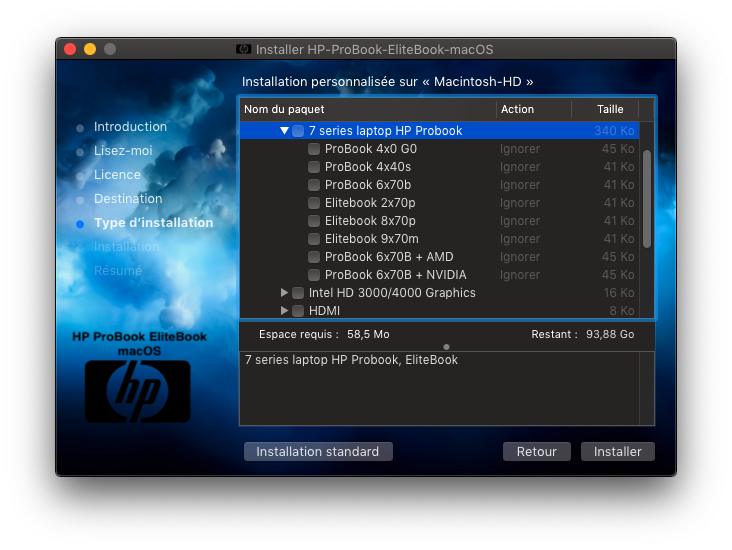Click the Ignorer action for ProBook 4x40s
Image resolution: width=732 pixels, height=550 pixels.
(520, 167)
